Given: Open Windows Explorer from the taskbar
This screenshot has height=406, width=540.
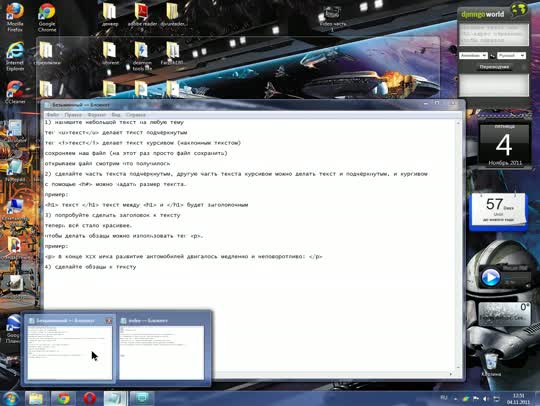Looking at the screenshot, I should (x=36, y=399).
